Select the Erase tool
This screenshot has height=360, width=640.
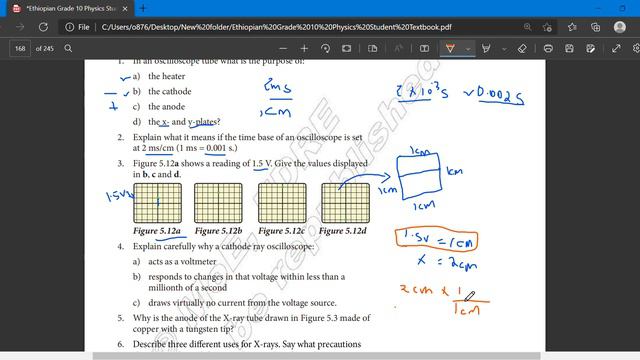click(x=522, y=49)
